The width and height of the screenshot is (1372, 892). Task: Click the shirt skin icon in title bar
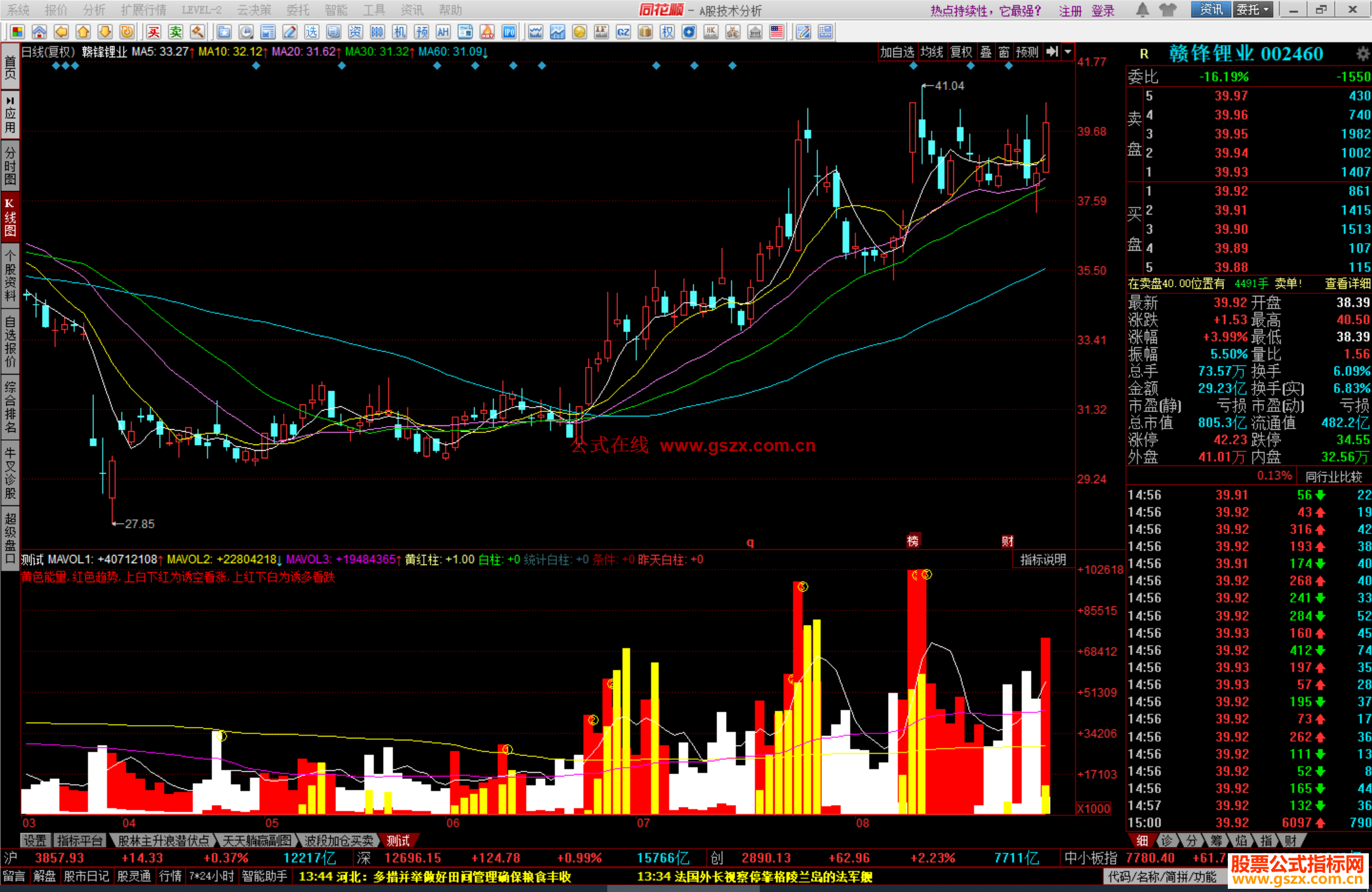pyautogui.click(x=1167, y=10)
